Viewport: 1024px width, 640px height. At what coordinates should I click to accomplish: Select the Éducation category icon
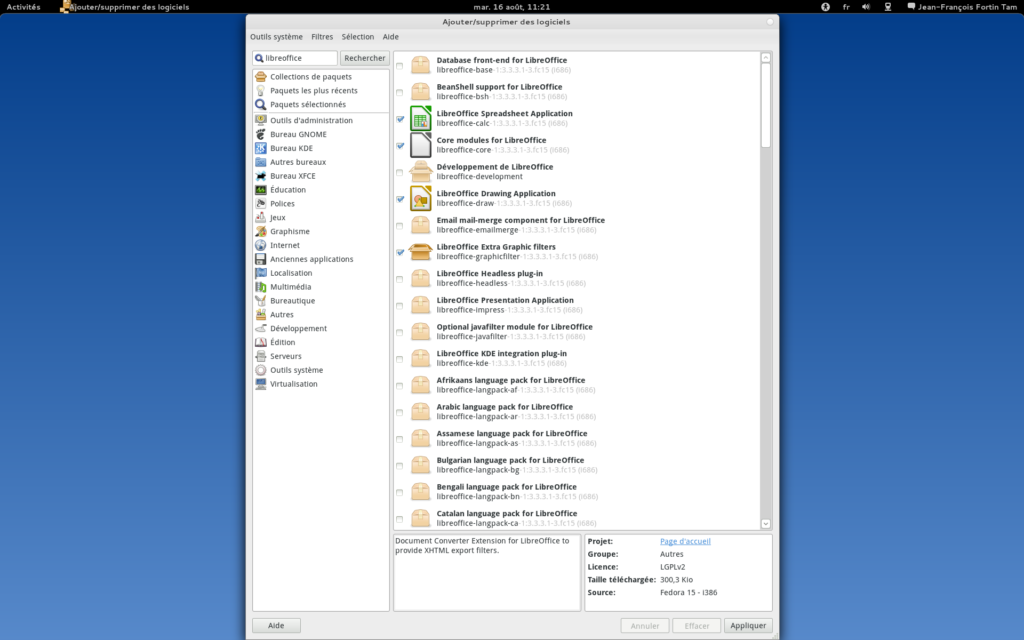(261, 189)
